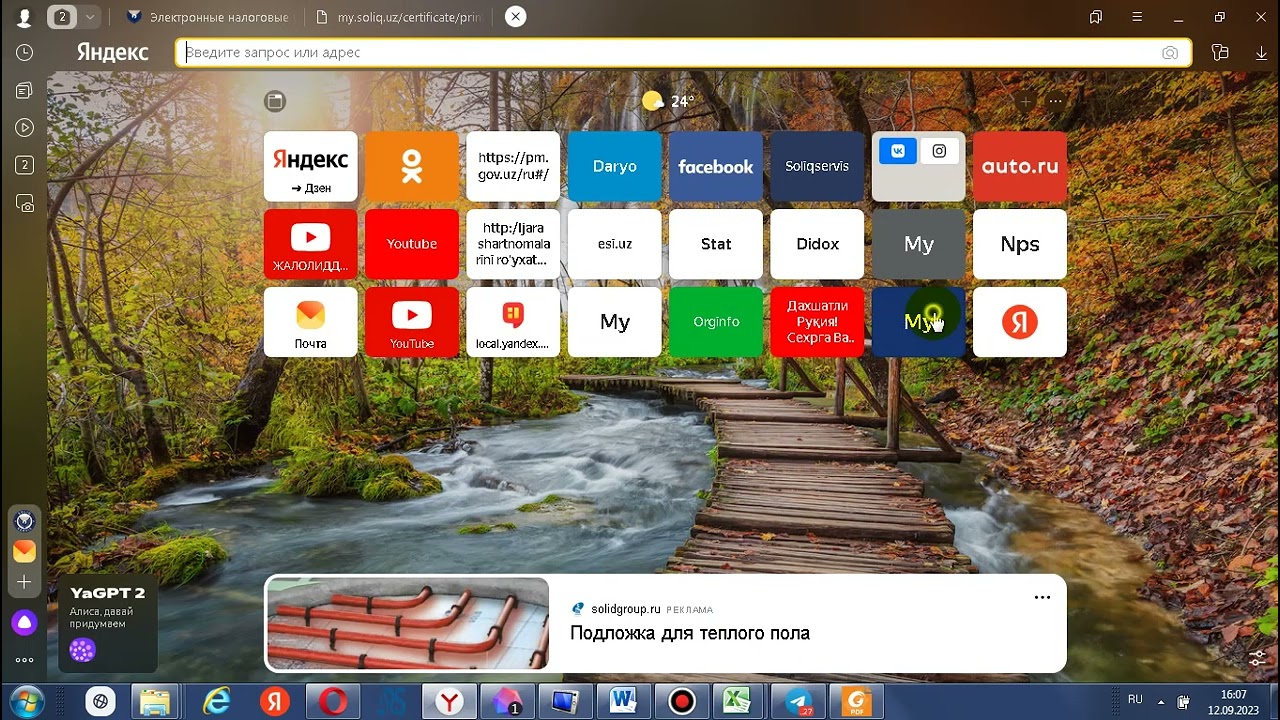Click the window icon above tiles
The image size is (1280, 720).
tap(275, 101)
